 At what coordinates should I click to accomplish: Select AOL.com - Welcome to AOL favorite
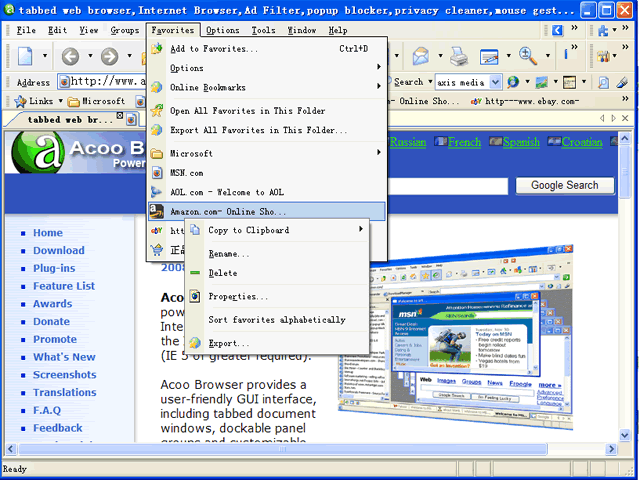267,192
